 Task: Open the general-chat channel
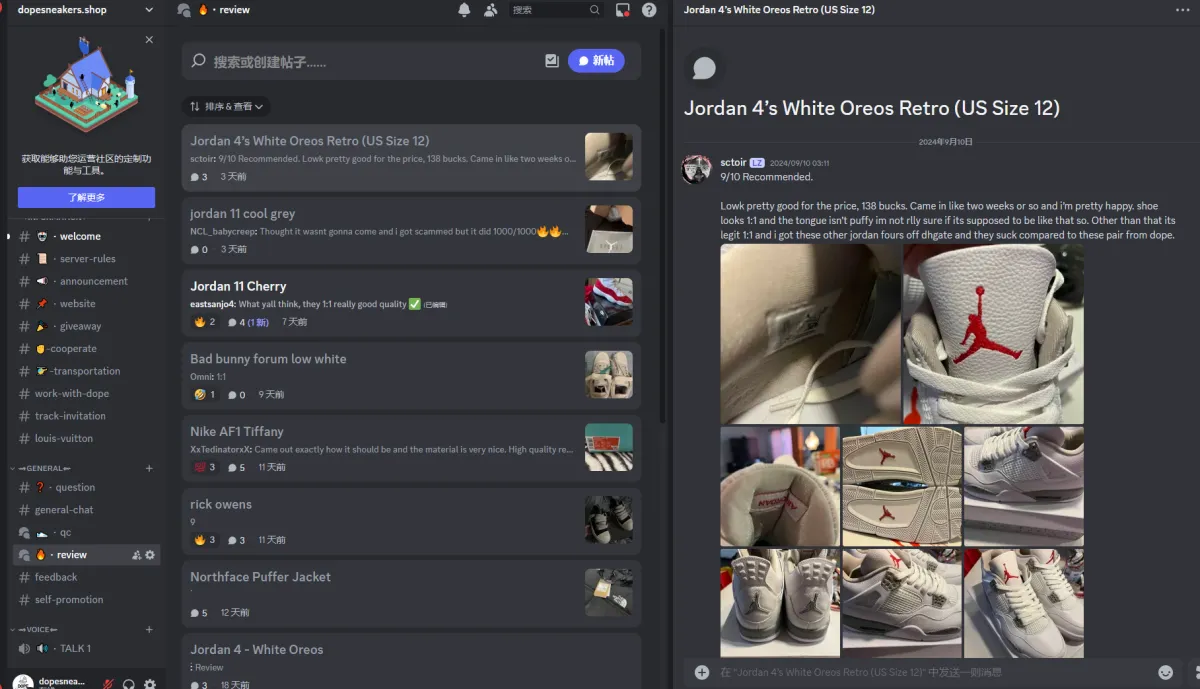pyautogui.click(x=86, y=510)
